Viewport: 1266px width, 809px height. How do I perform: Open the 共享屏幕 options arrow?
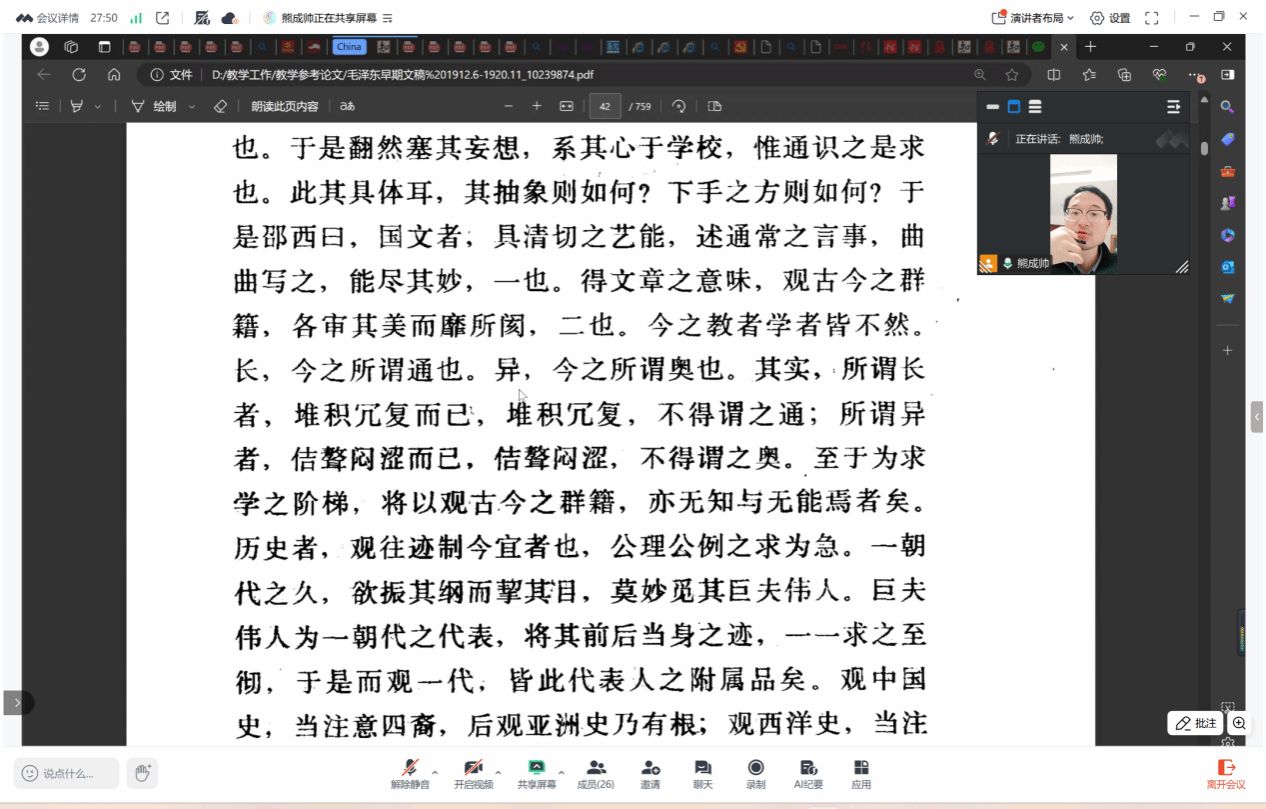tap(561, 772)
